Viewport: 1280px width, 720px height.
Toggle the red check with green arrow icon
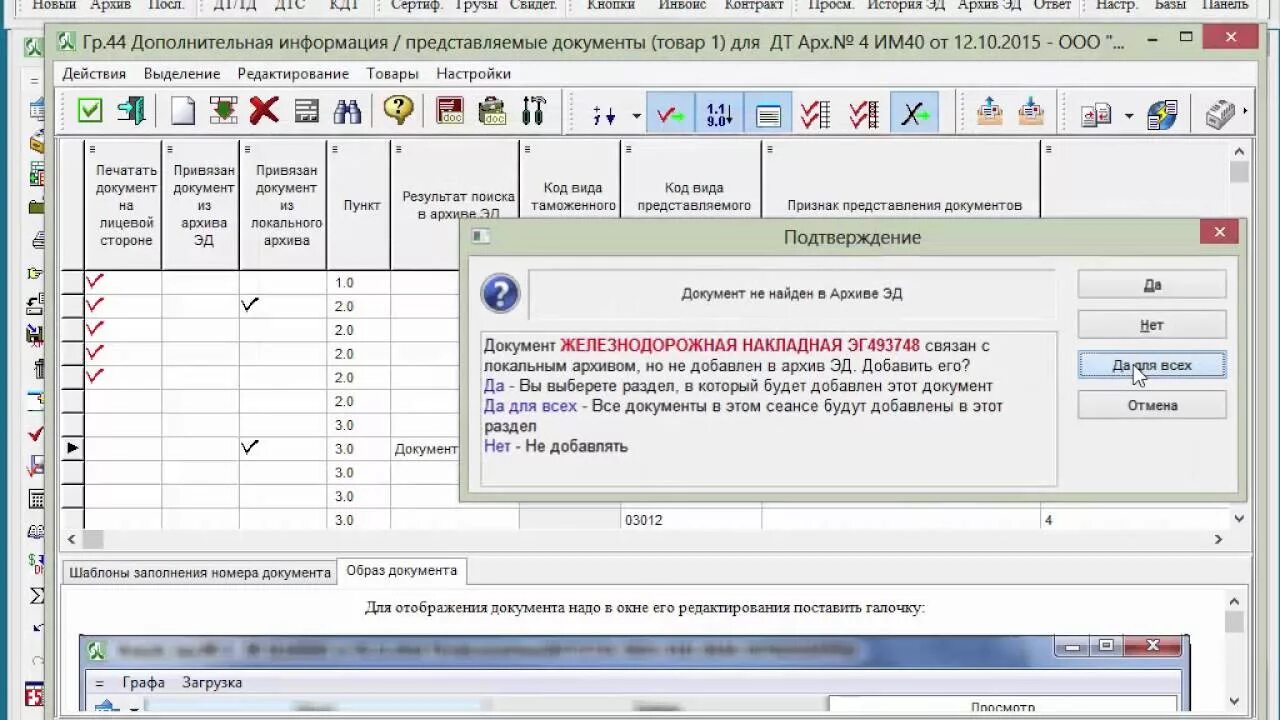click(670, 113)
